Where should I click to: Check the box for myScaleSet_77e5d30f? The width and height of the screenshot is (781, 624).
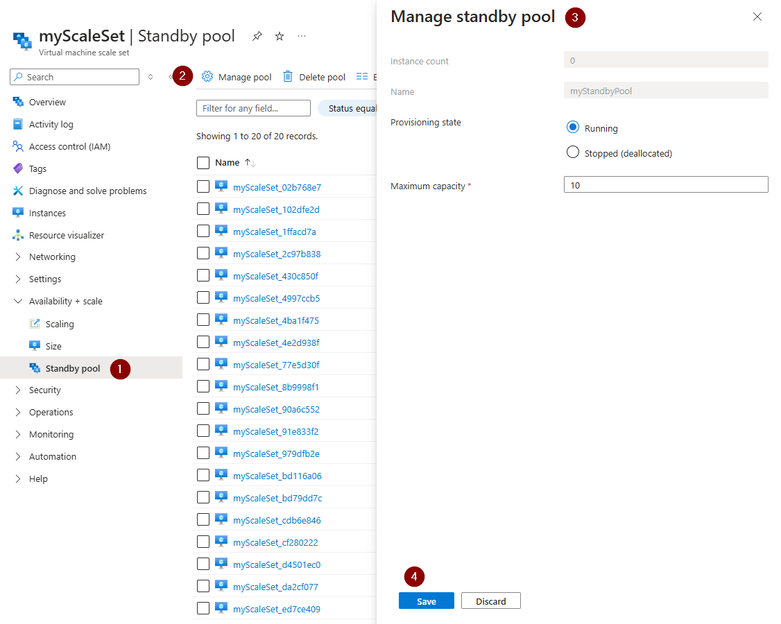[x=203, y=364]
